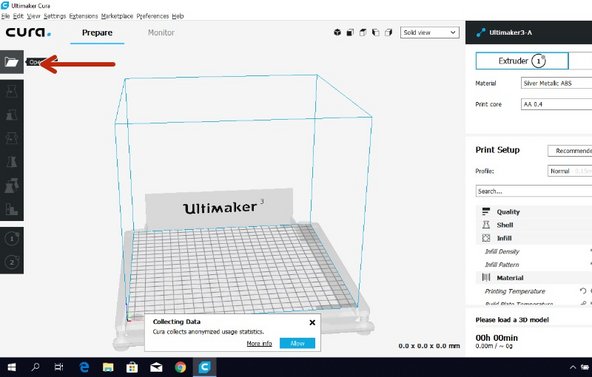Select the Support Blocker tool

[11, 209]
